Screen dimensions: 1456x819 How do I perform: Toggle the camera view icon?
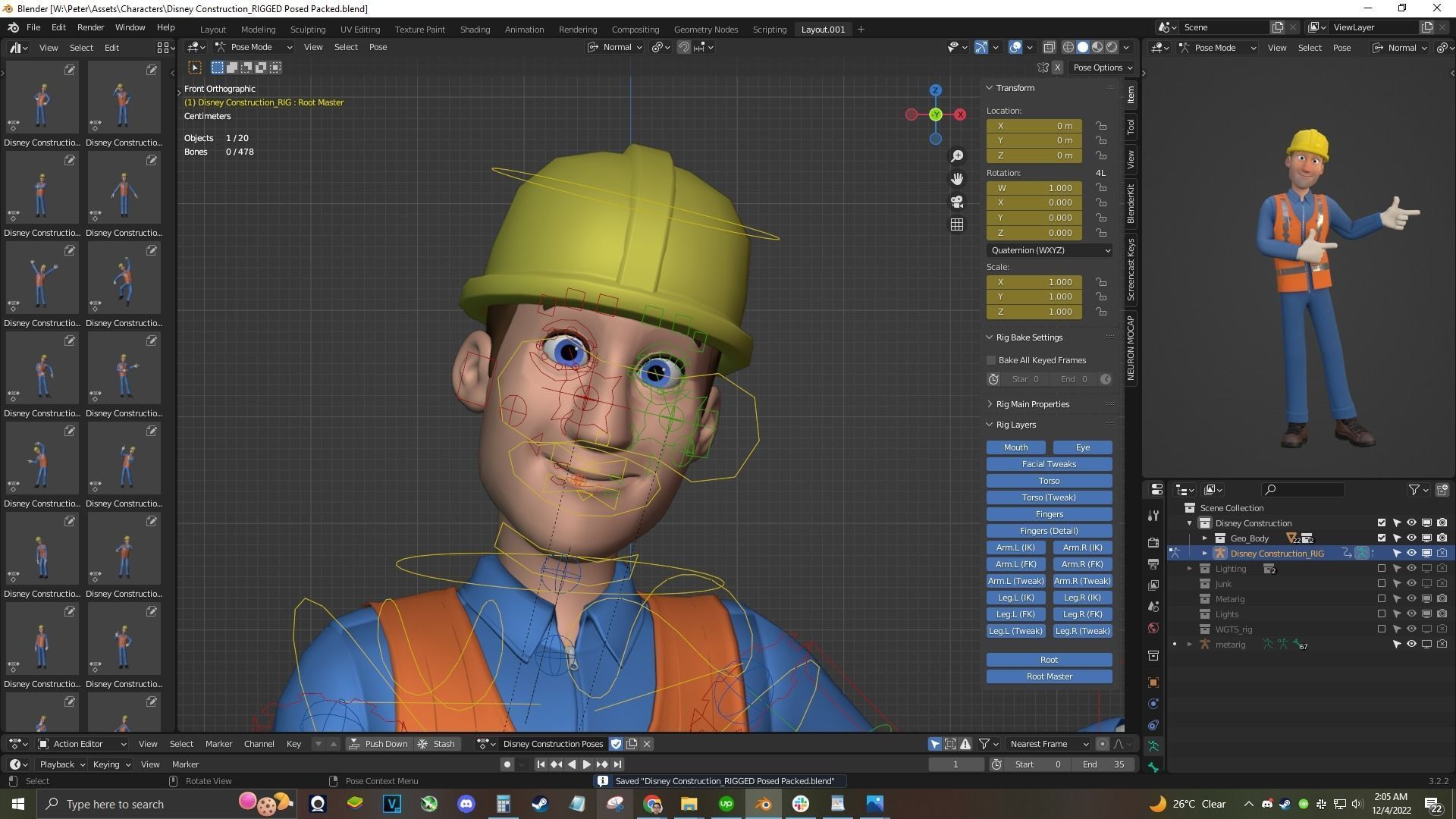(x=957, y=202)
